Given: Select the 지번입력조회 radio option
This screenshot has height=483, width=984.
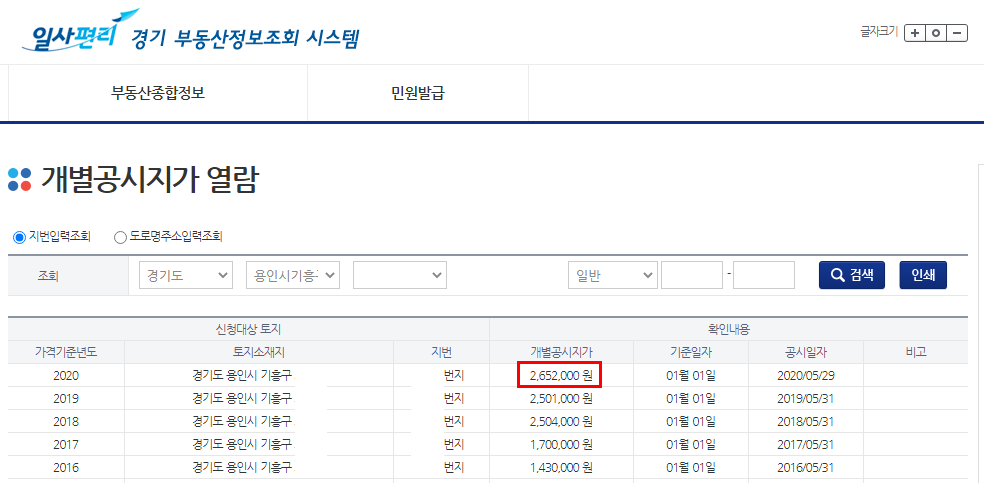Looking at the screenshot, I should pyautogui.click(x=19, y=237).
